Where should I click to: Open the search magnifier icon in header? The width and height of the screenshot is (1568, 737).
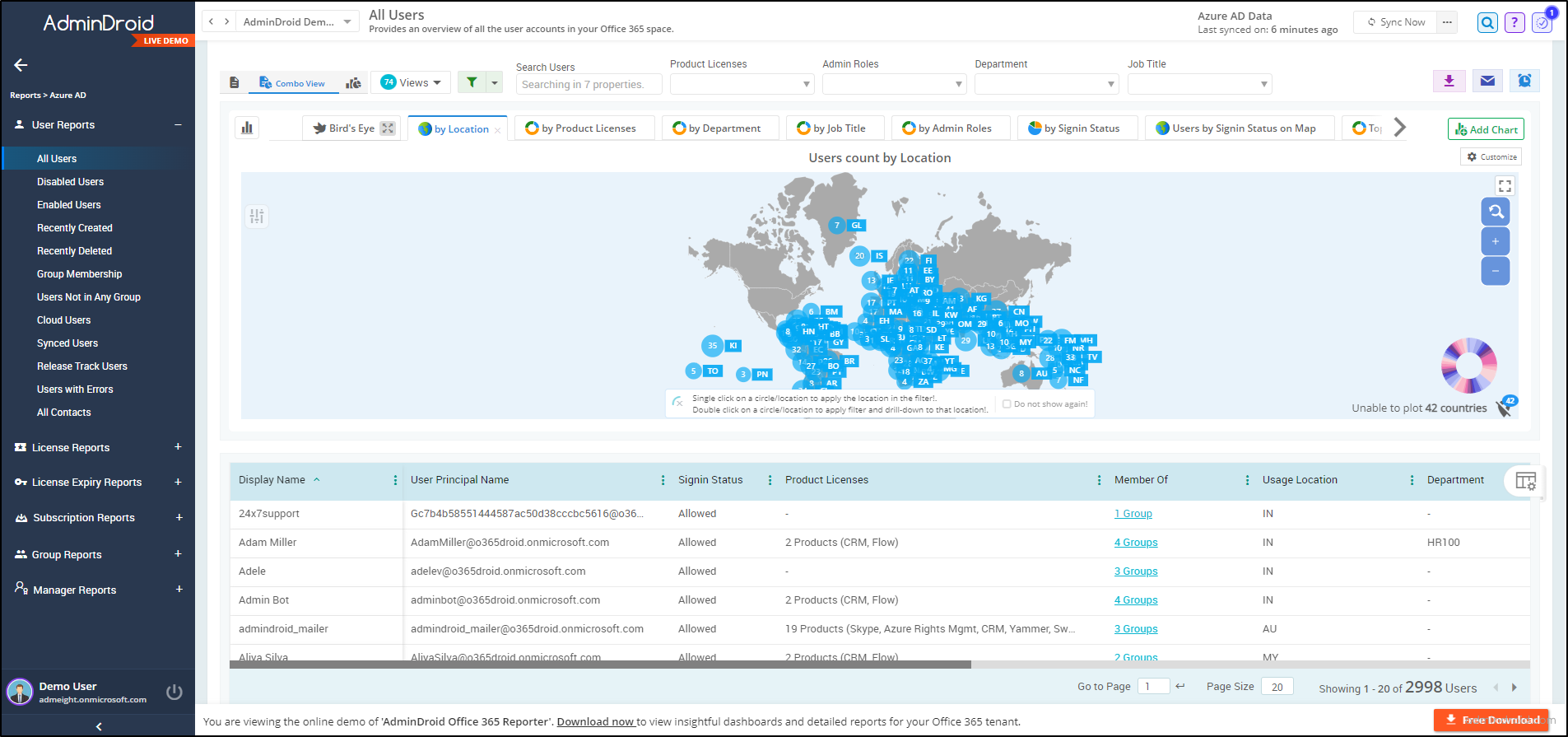point(1487,23)
